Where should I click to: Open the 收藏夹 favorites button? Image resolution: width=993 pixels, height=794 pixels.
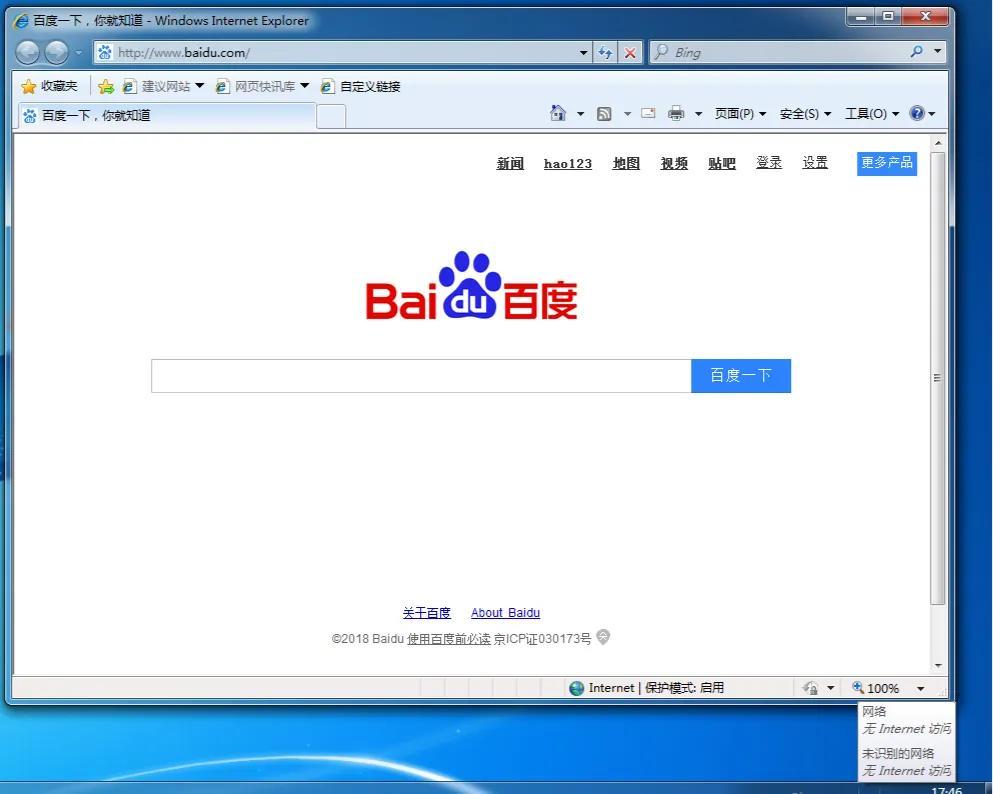tap(49, 86)
